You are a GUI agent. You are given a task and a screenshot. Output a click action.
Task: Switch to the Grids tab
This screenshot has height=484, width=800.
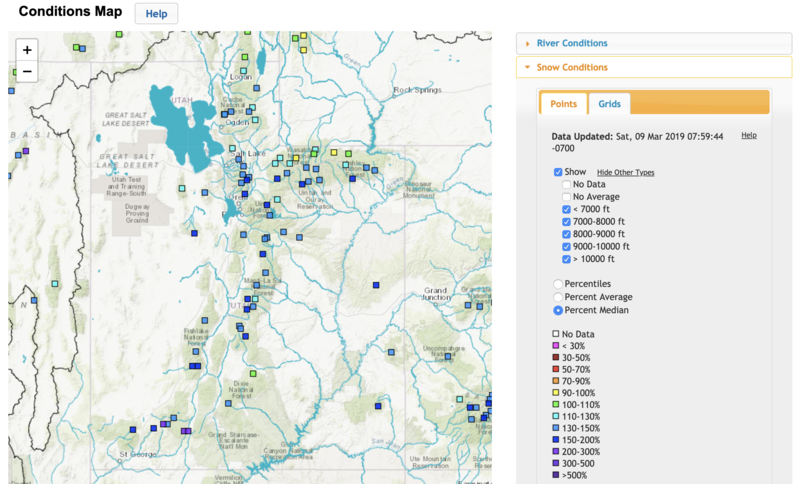point(609,104)
